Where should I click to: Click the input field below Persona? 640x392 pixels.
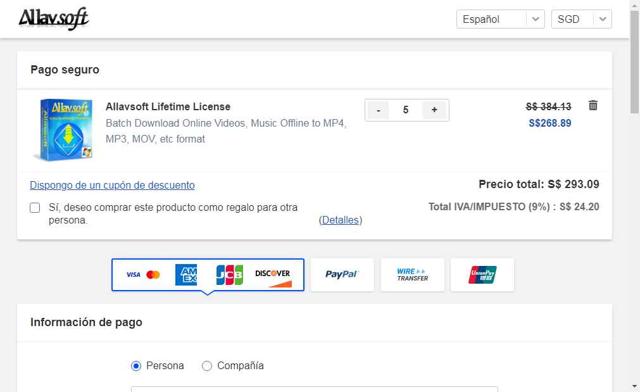click(314, 389)
